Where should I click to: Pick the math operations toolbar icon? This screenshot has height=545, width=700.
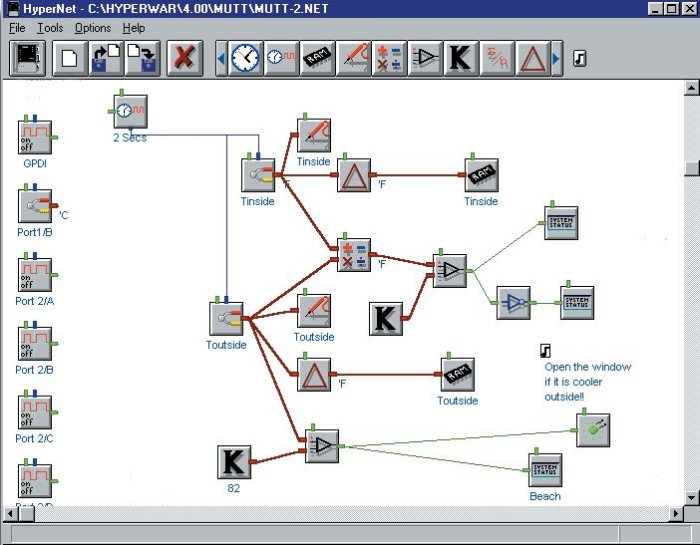389,58
